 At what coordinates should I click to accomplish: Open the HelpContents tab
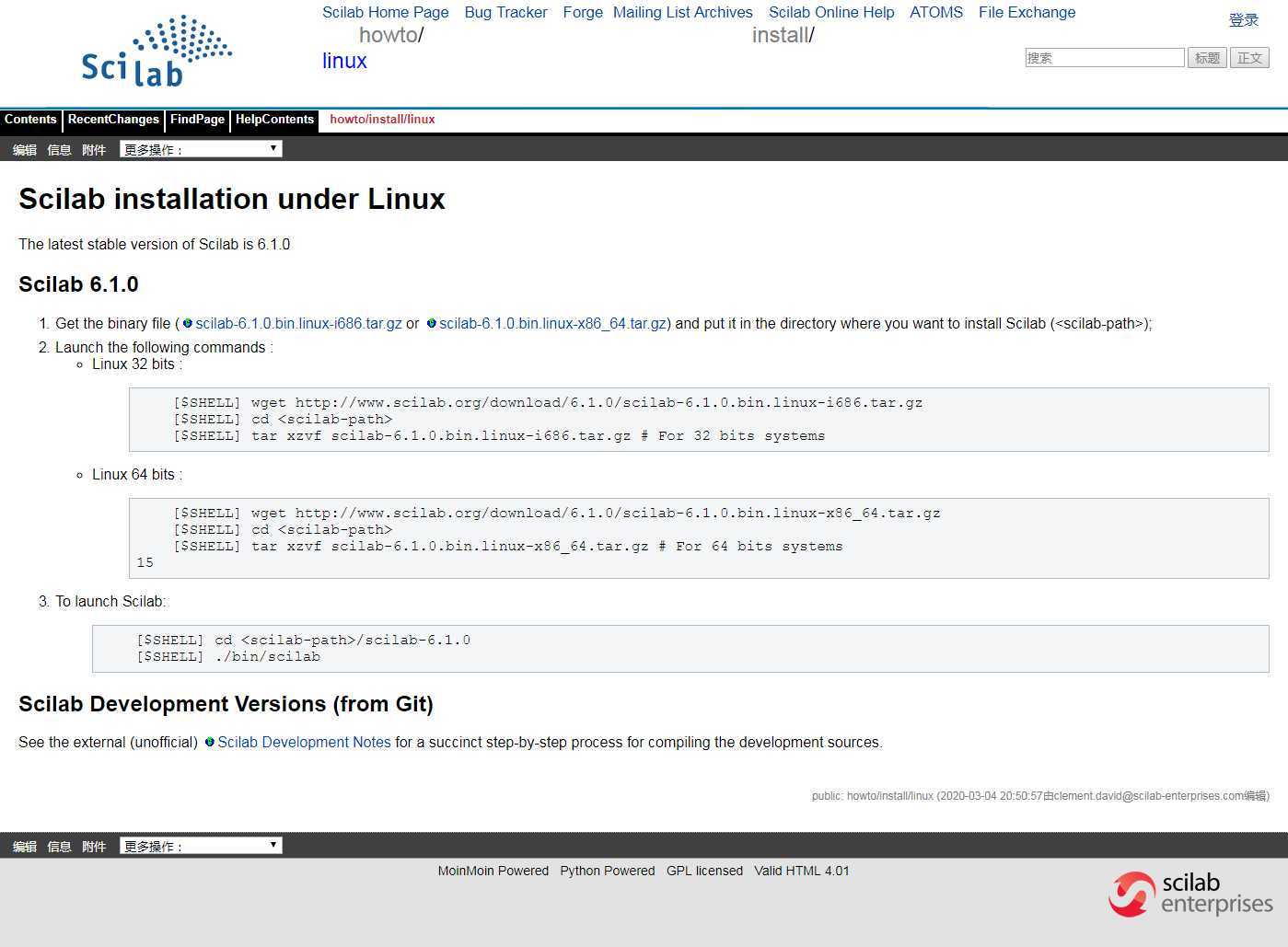coord(274,120)
